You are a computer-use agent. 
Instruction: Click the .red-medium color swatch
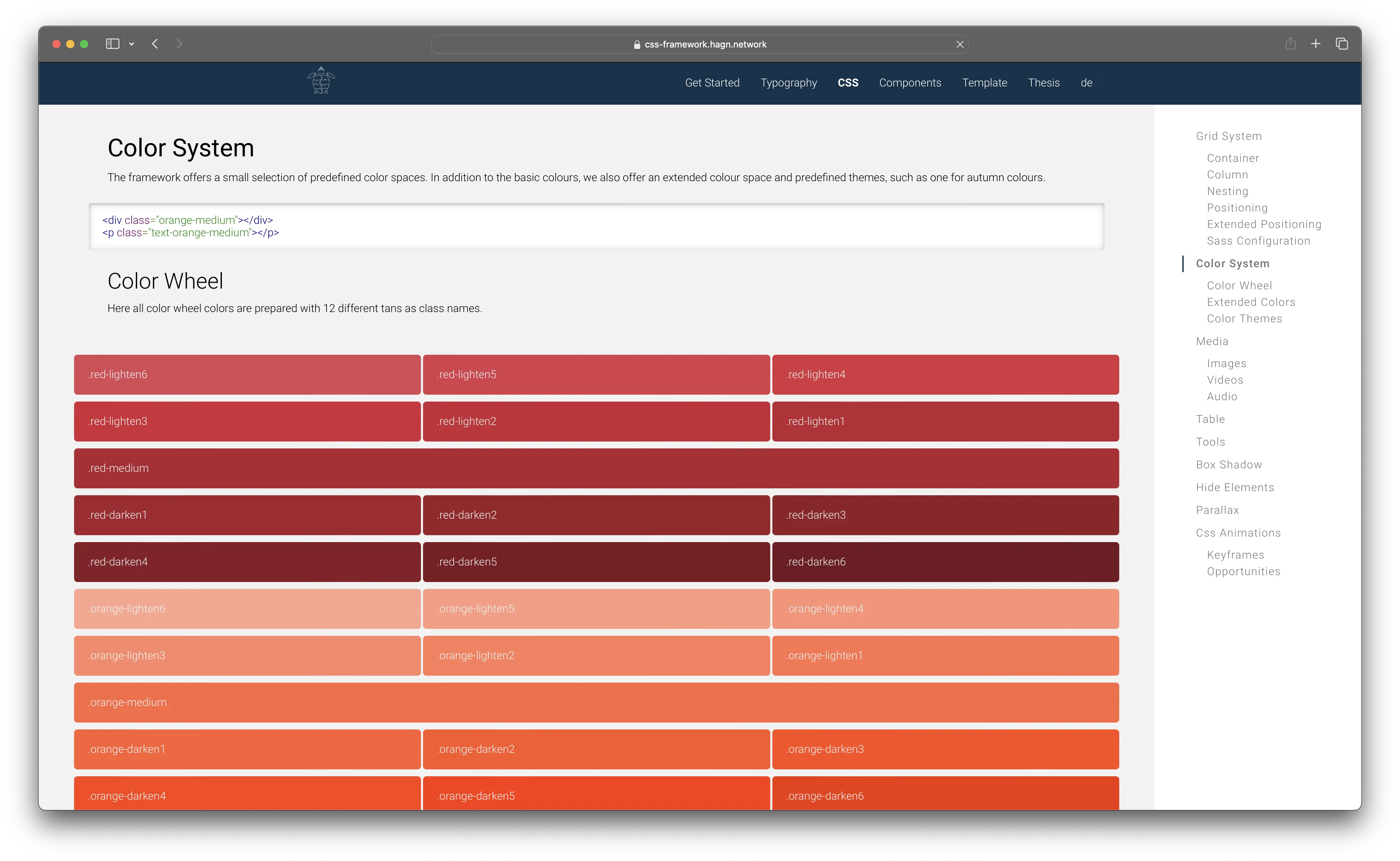tap(596, 468)
